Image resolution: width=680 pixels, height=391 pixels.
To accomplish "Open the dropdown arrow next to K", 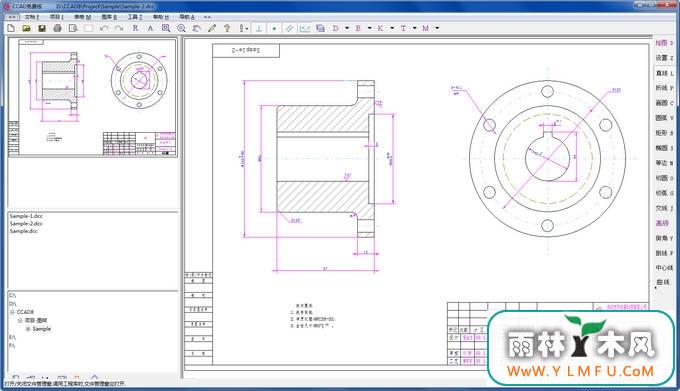I will click(392, 28).
